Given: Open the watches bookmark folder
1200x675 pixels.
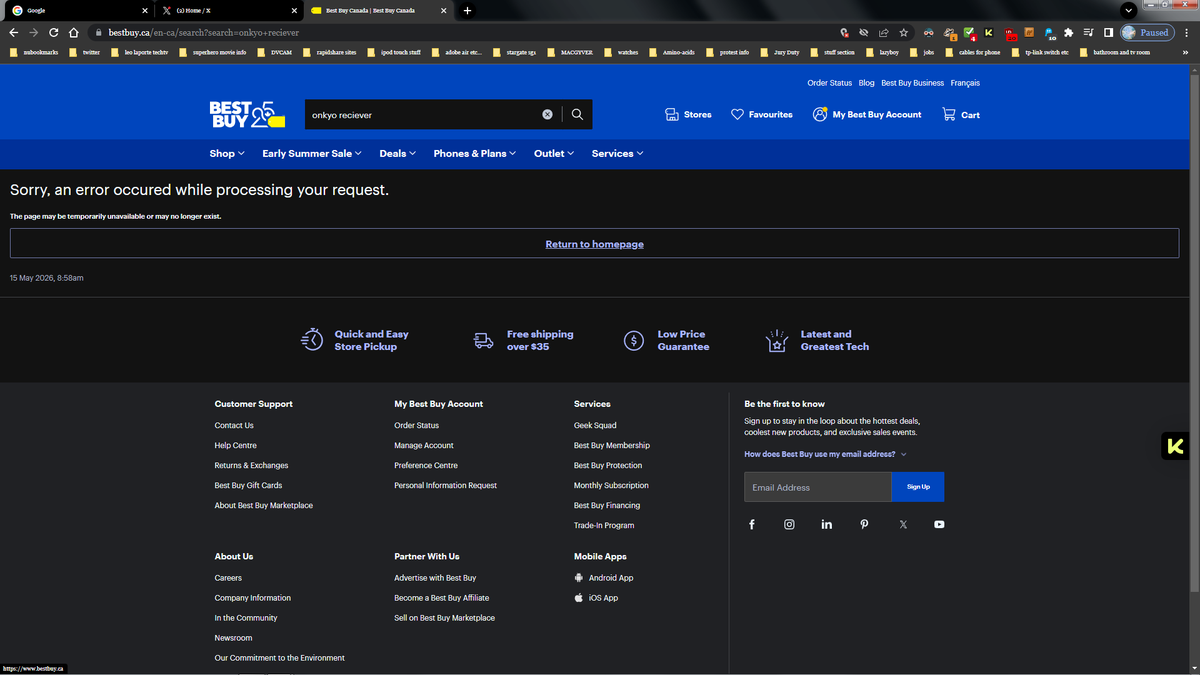Looking at the screenshot, I should (x=620, y=52).
